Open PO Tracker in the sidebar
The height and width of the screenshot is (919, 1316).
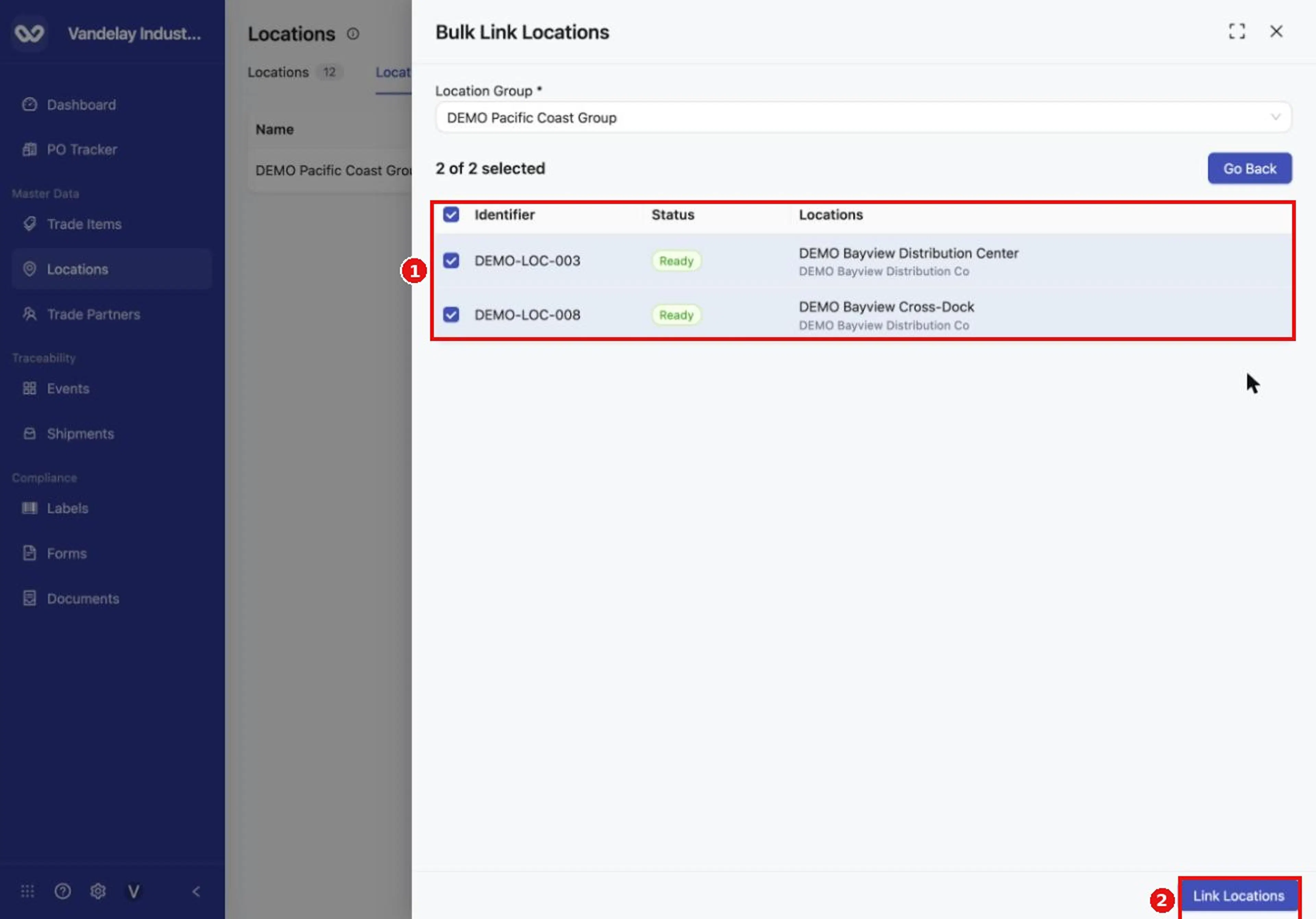112,149
